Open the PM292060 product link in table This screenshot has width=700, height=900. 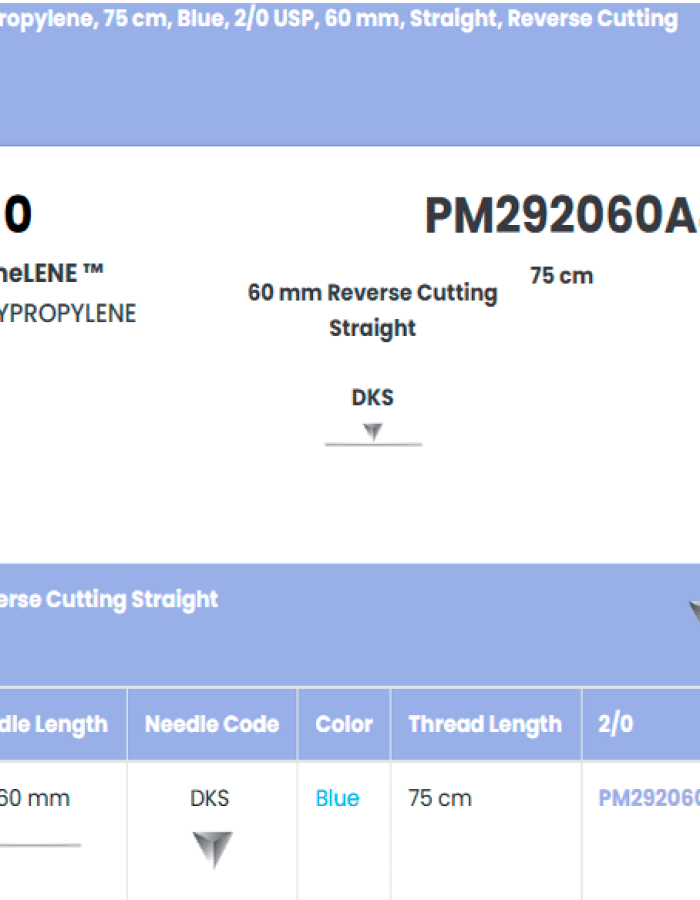point(648,798)
